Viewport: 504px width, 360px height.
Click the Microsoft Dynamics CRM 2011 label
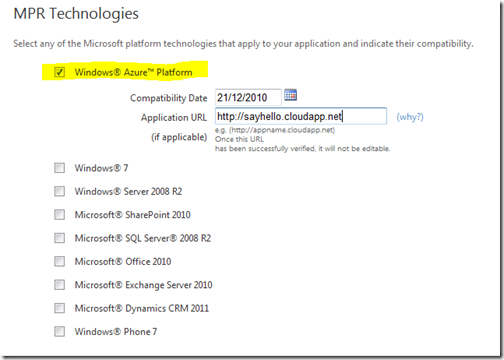coord(142,308)
